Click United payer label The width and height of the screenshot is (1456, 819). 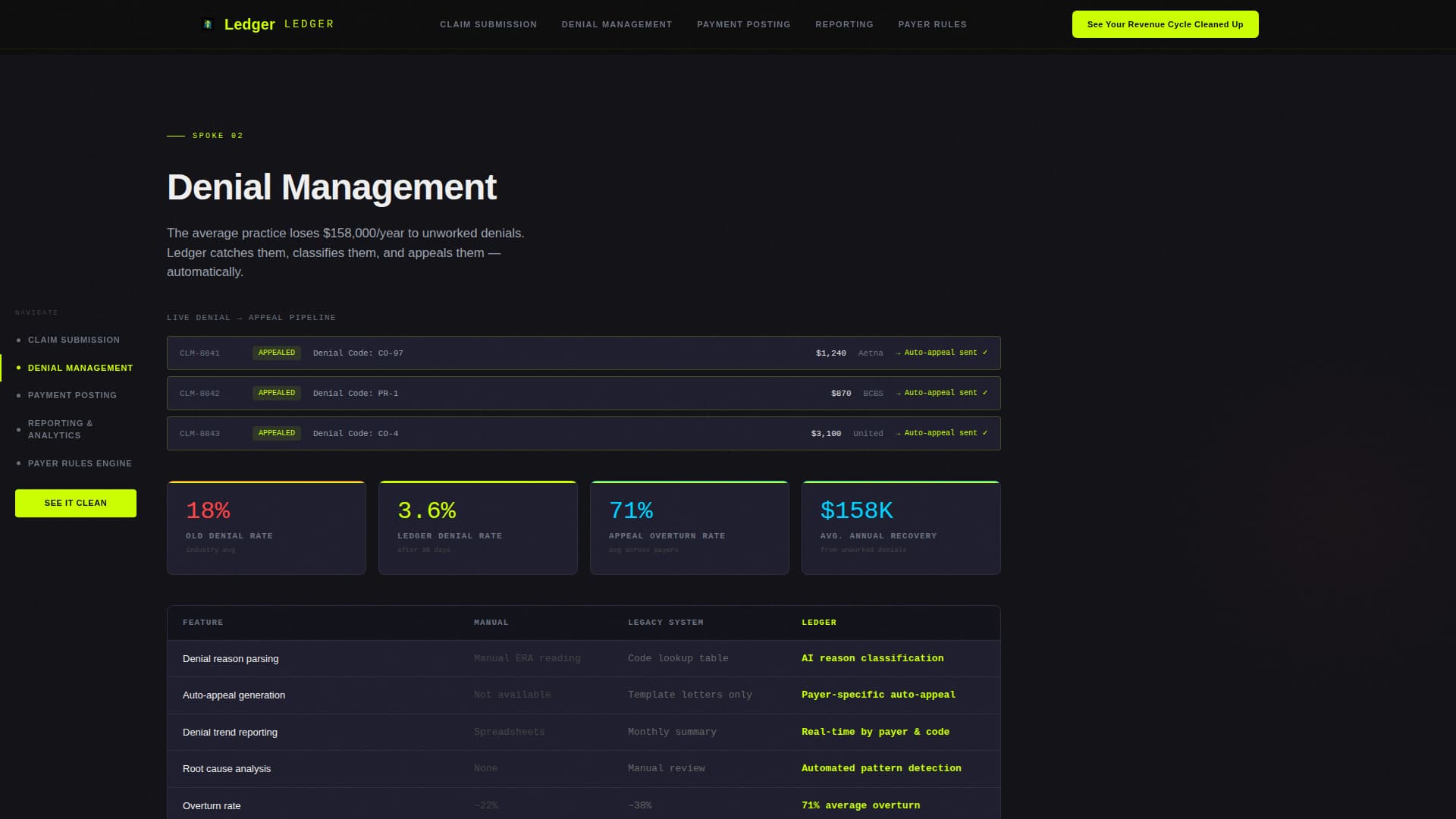coord(868,433)
